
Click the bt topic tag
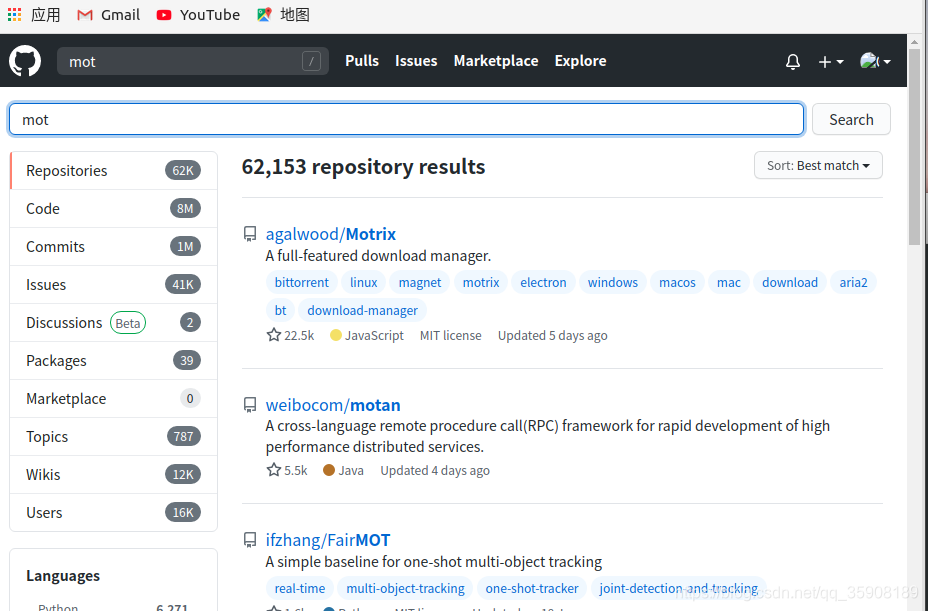pos(280,310)
